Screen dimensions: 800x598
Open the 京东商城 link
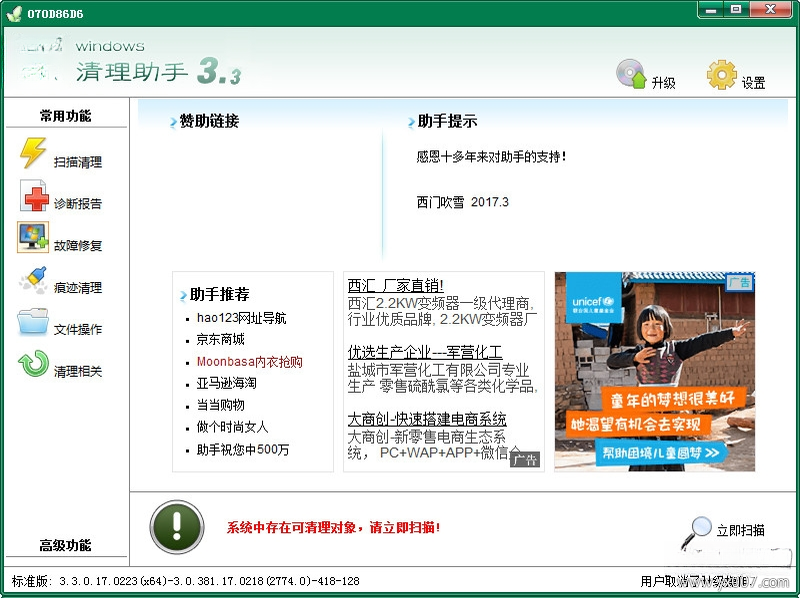[220, 339]
